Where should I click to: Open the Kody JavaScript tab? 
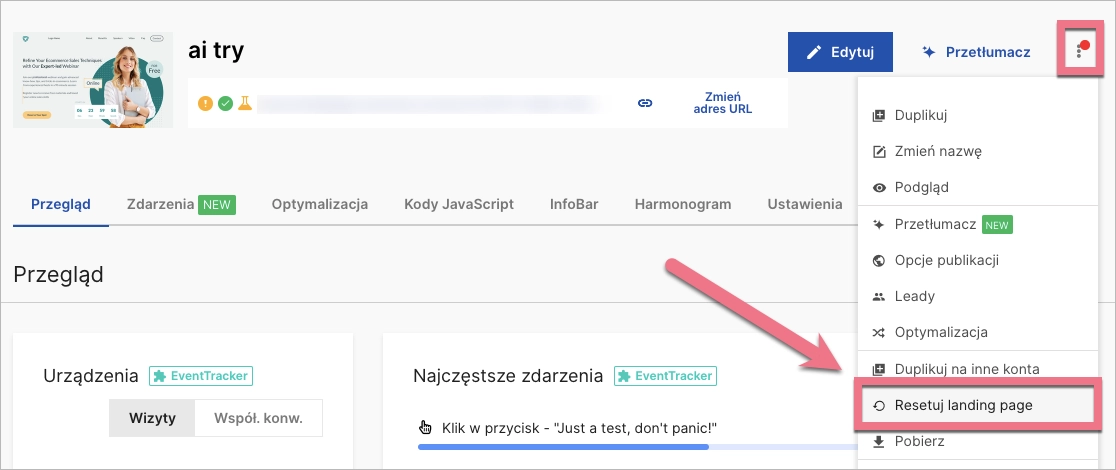pyautogui.click(x=458, y=204)
